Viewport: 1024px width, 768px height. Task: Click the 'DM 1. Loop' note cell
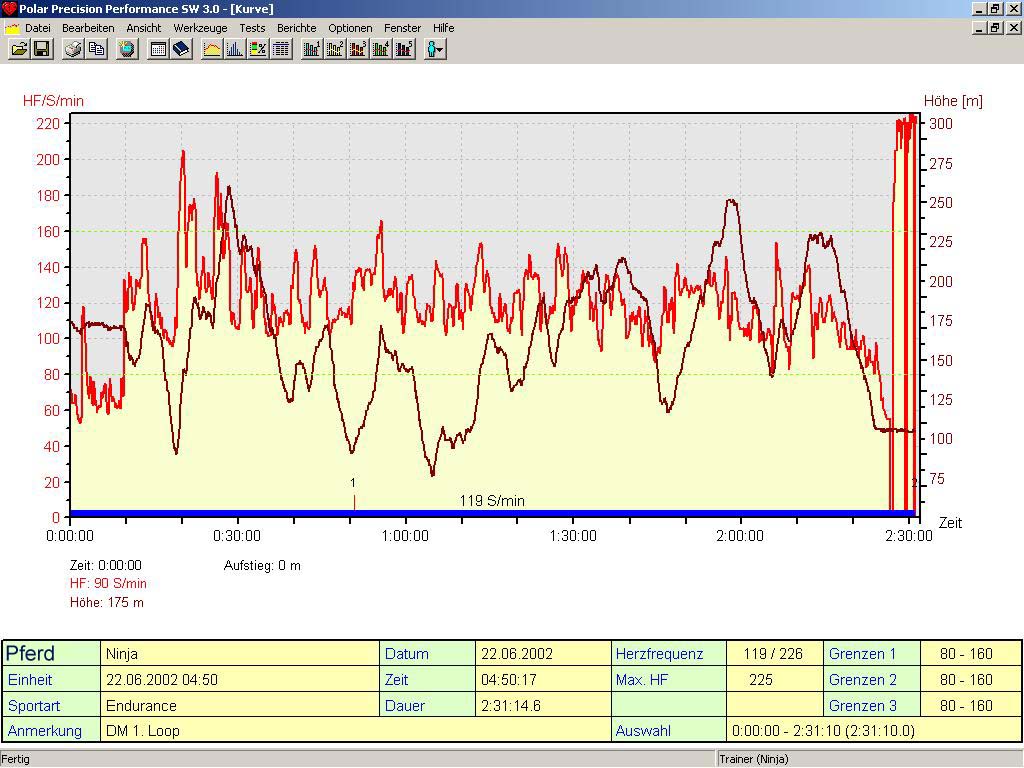tap(355, 730)
